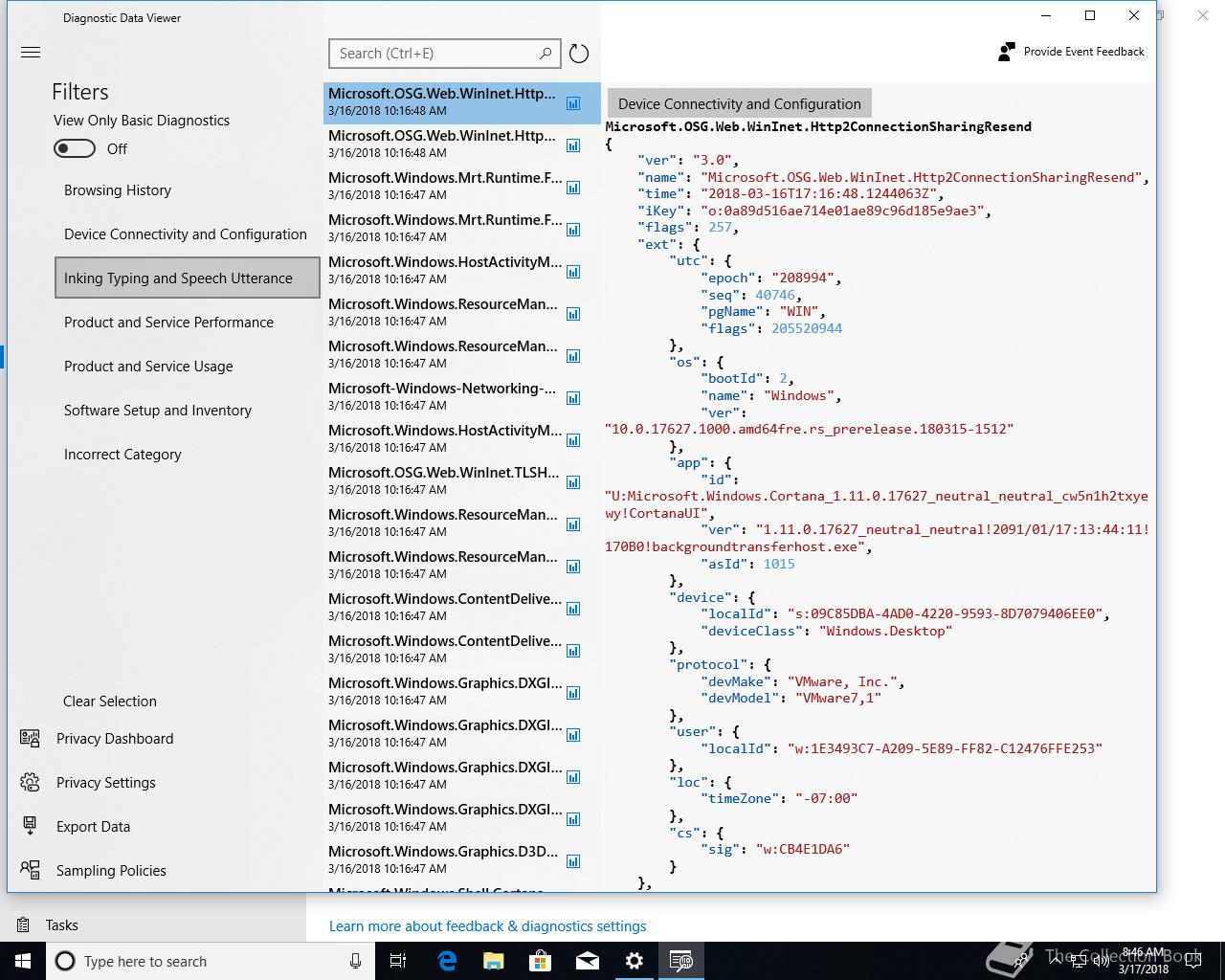
Task: Click the search magnifier icon
Action: 546,53
